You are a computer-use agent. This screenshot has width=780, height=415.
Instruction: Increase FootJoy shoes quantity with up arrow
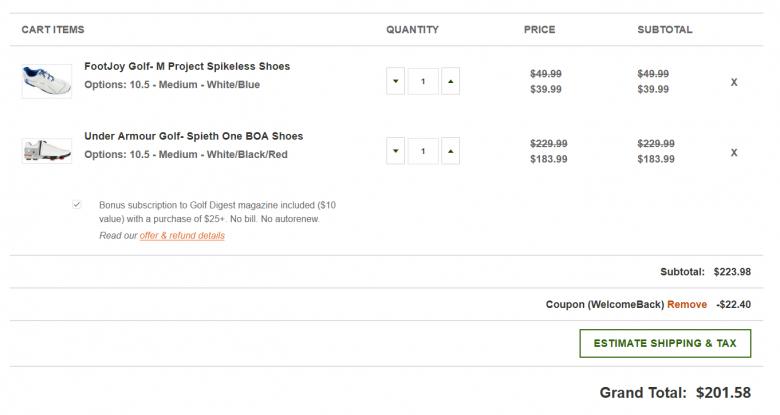(449, 81)
